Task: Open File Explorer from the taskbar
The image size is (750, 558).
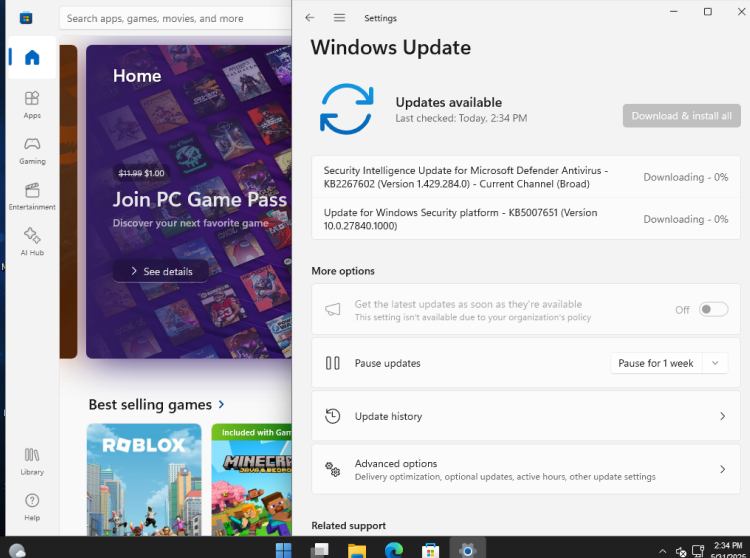Action: (x=357, y=550)
